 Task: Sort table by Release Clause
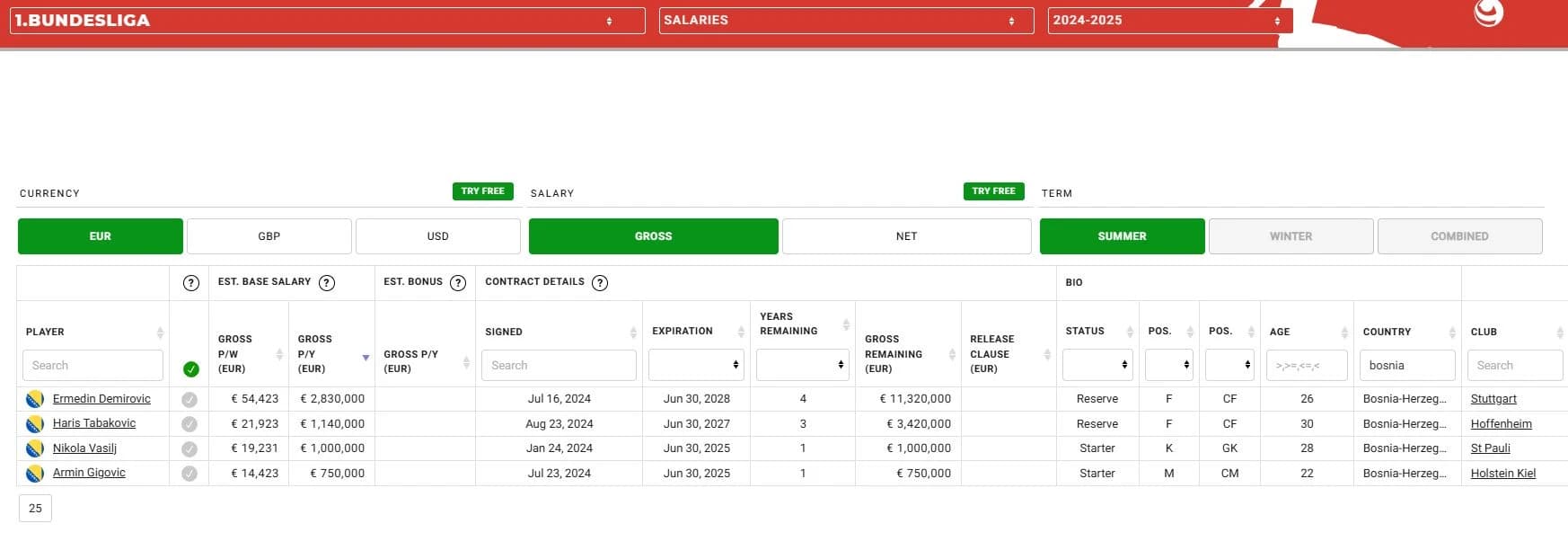point(1047,354)
